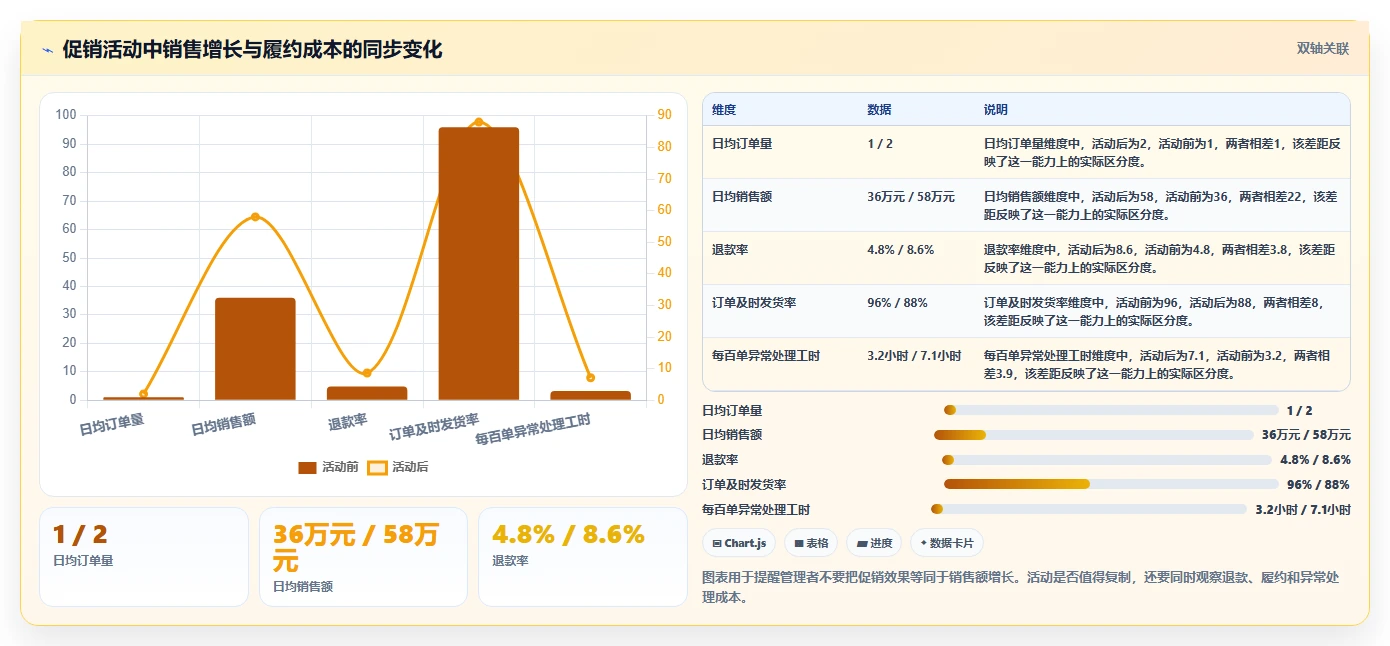Image resolution: width=1390 pixels, height=646 pixels.
Task: Click the 日均订单量 progress bar
Action: [x=1111, y=410]
